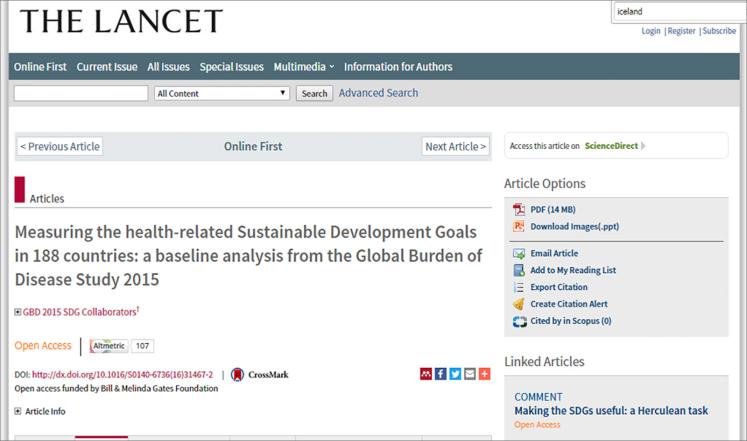This screenshot has height=441, width=747.
Task: Click the Email Article envelope icon
Action: tap(519, 254)
